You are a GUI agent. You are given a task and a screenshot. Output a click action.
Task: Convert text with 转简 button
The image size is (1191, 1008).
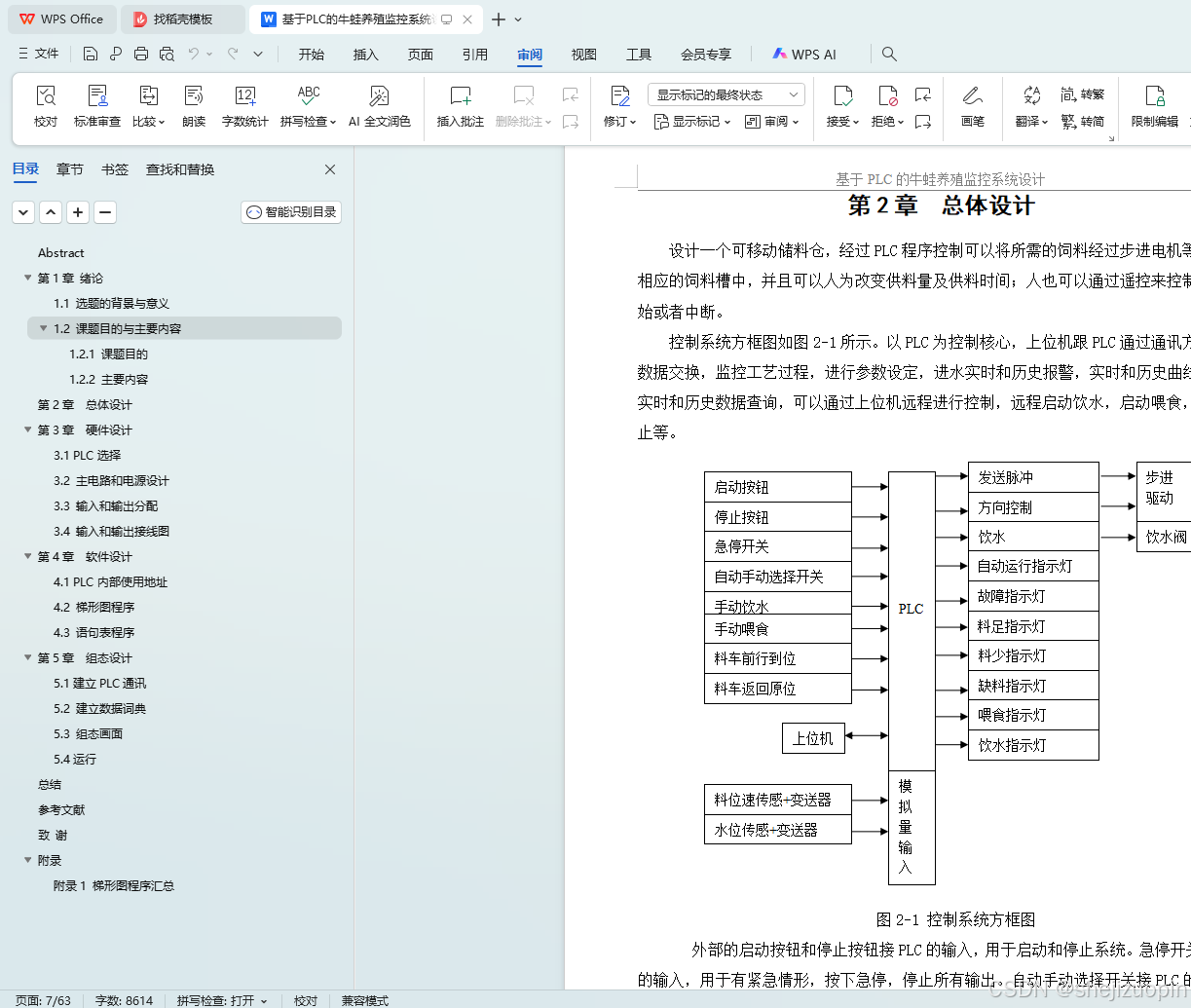pos(1083,122)
